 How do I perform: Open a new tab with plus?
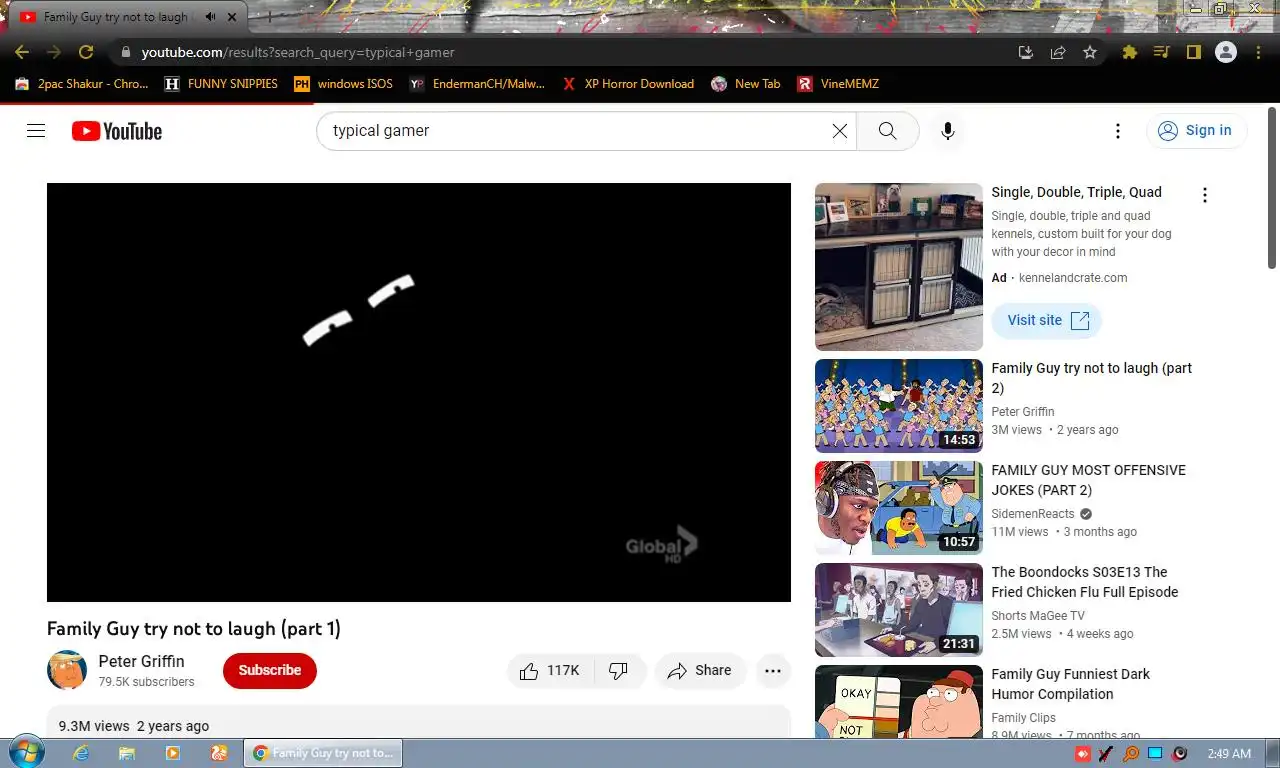269,17
